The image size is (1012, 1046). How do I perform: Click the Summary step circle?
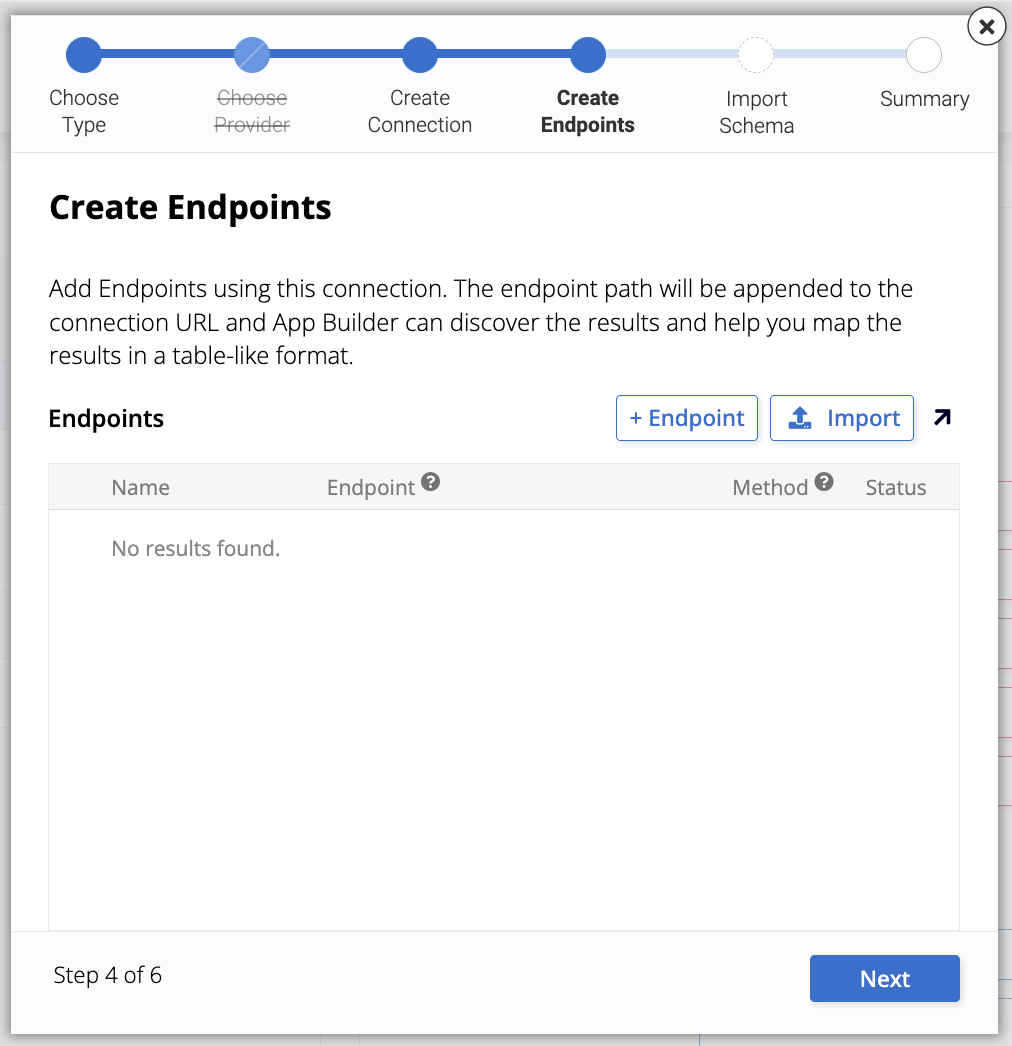pyautogui.click(x=924, y=54)
